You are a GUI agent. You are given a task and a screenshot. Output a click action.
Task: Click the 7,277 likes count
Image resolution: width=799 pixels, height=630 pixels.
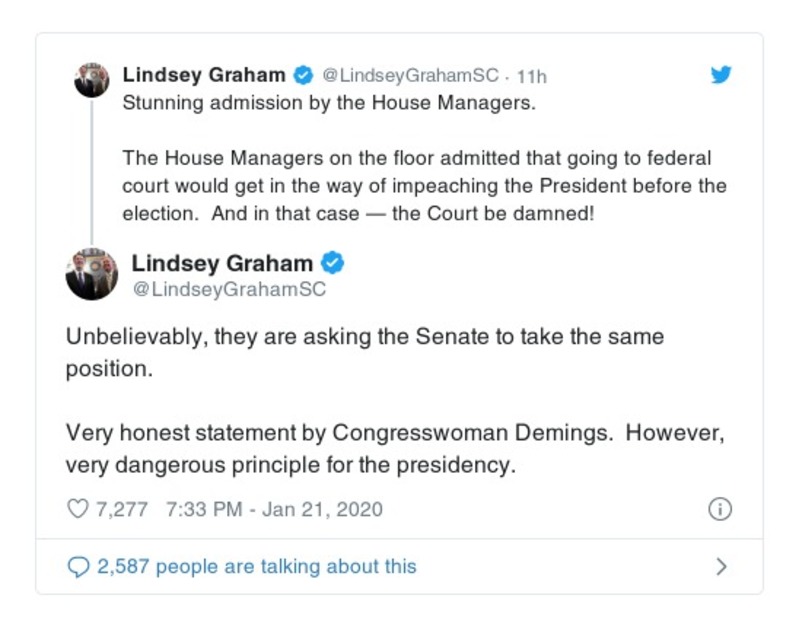point(121,509)
